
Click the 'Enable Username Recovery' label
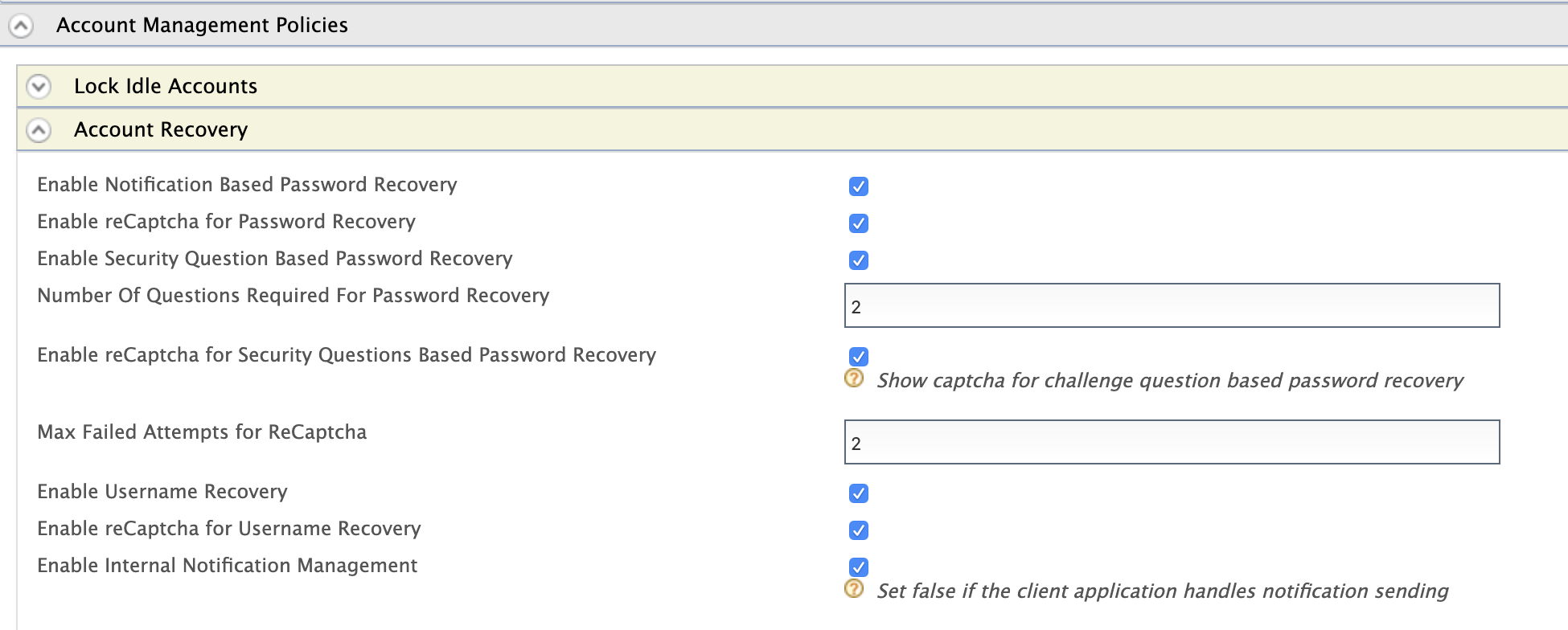coord(162,492)
